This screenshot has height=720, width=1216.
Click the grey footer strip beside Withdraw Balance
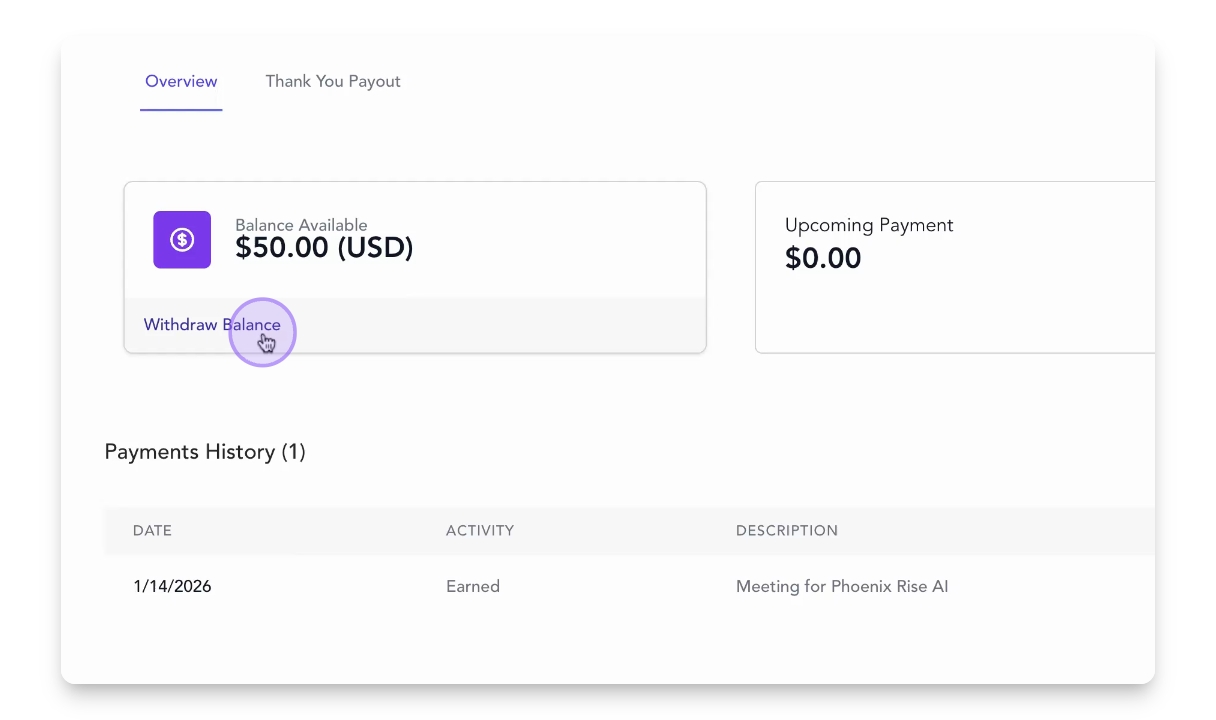(500, 325)
